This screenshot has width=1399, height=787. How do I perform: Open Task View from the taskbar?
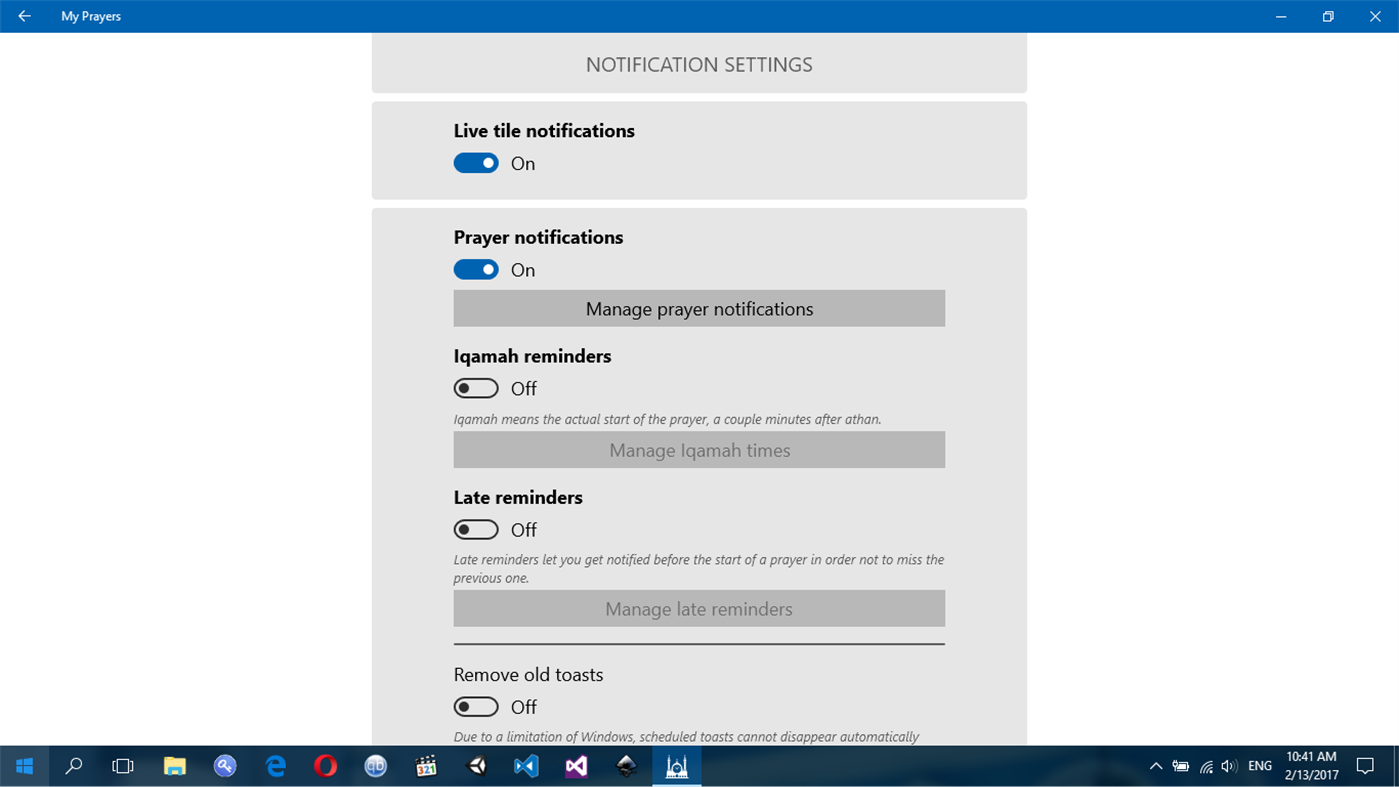point(123,766)
